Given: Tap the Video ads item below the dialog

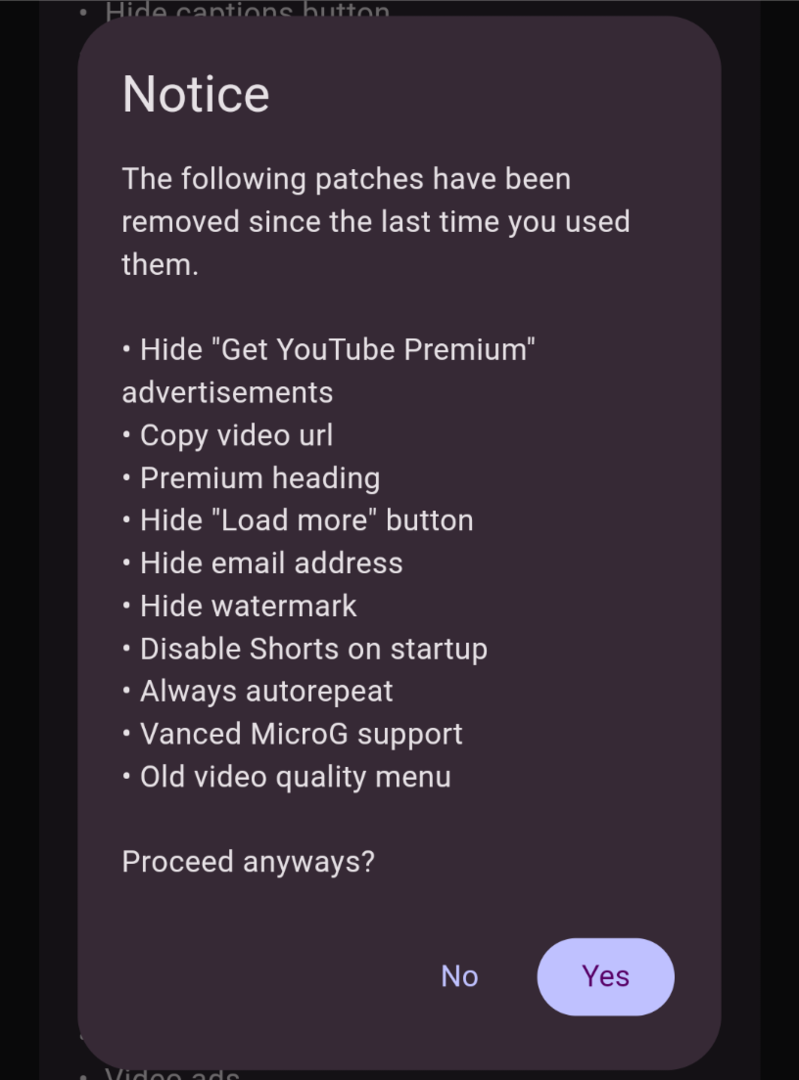Looking at the screenshot, I should pyautogui.click(x=172, y=1074).
